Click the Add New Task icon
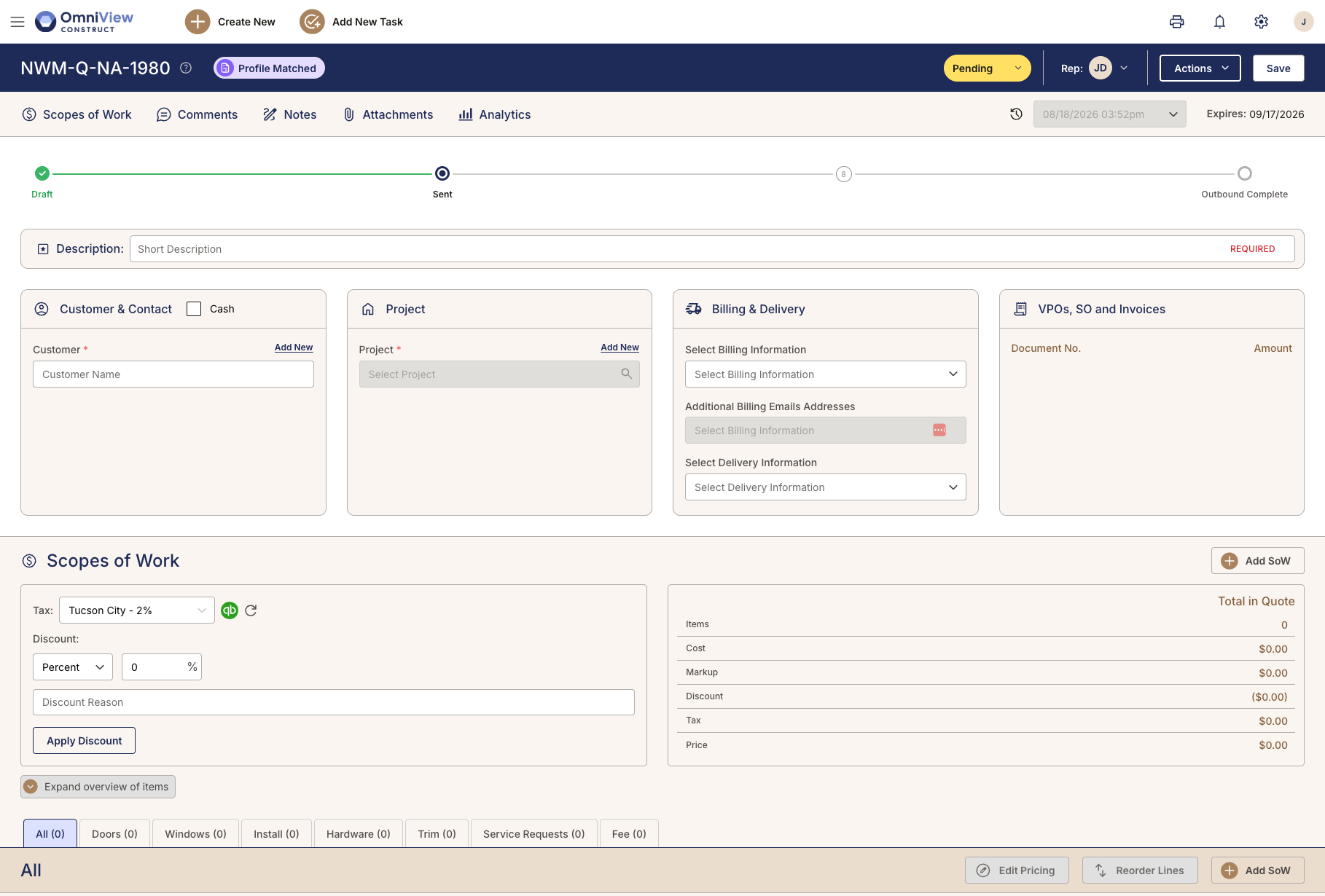This screenshot has width=1325, height=896. pyautogui.click(x=312, y=22)
